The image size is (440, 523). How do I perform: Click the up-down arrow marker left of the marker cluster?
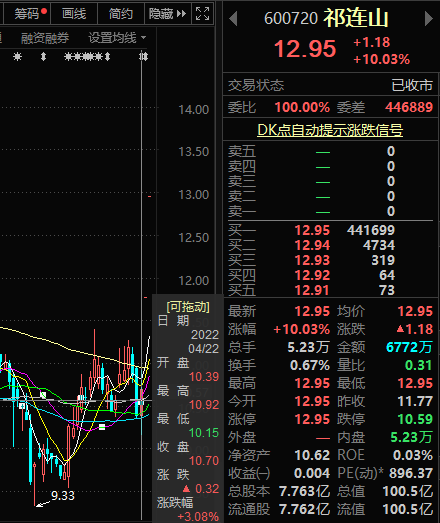(x=43, y=57)
